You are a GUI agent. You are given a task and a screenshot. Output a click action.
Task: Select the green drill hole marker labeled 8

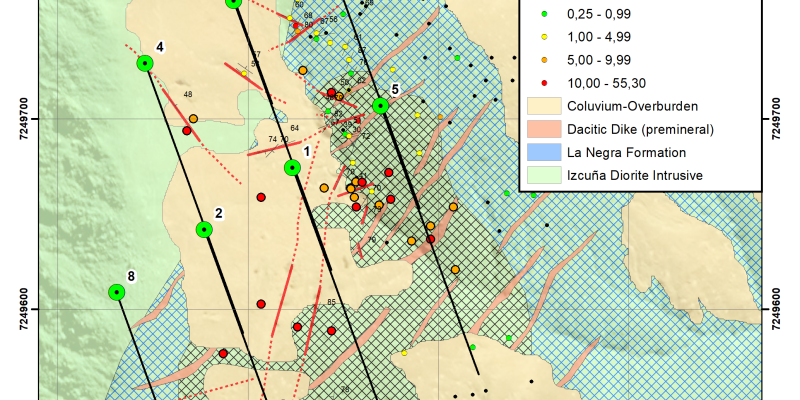(x=117, y=292)
